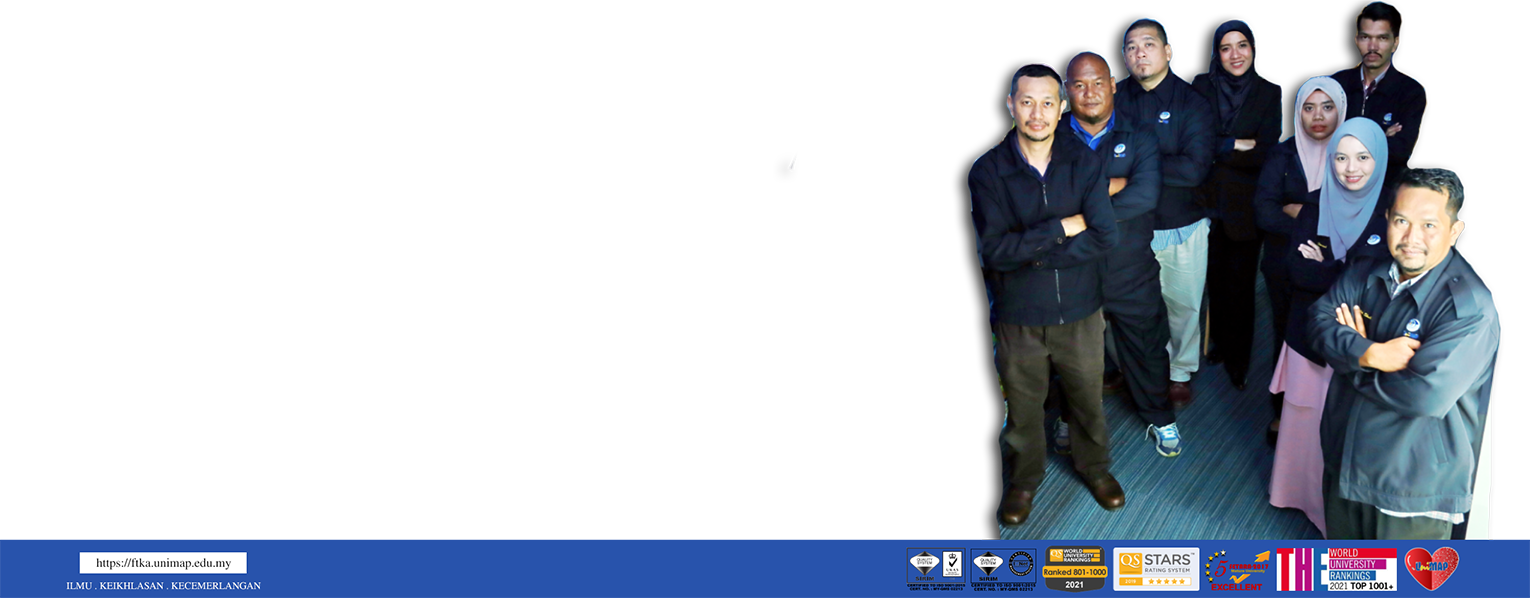Click QS World University Rankings 801-1000 badge
The image size is (1530, 598).
pos(1074,568)
